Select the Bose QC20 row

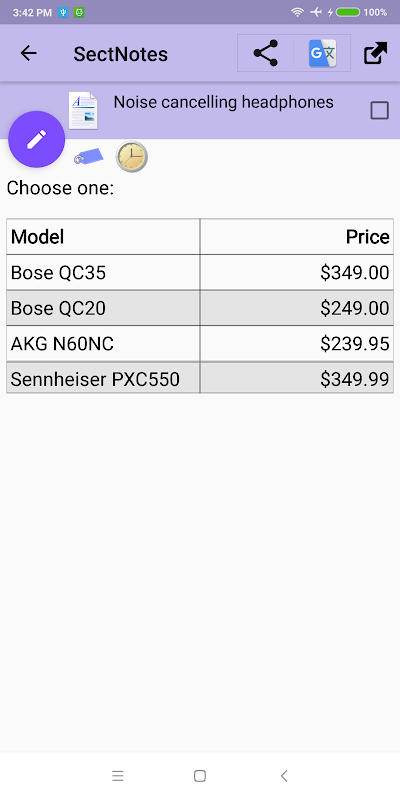(x=200, y=308)
